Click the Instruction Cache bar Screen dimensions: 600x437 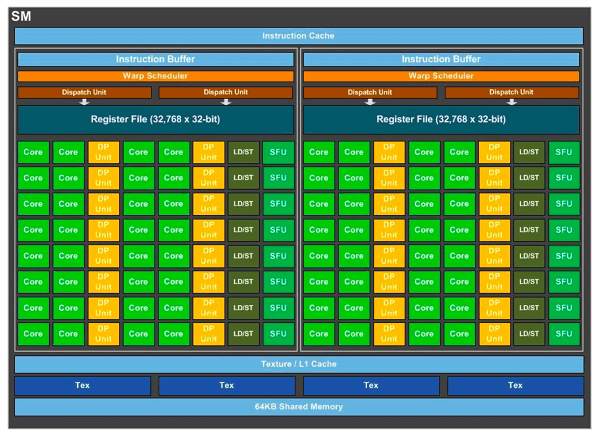tap(298, 36)
